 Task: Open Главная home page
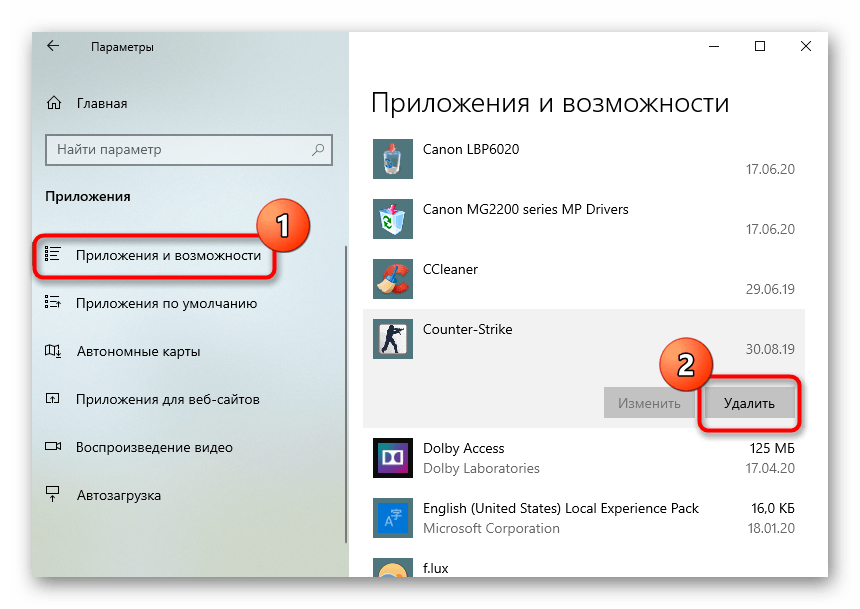tap(101, 103)
